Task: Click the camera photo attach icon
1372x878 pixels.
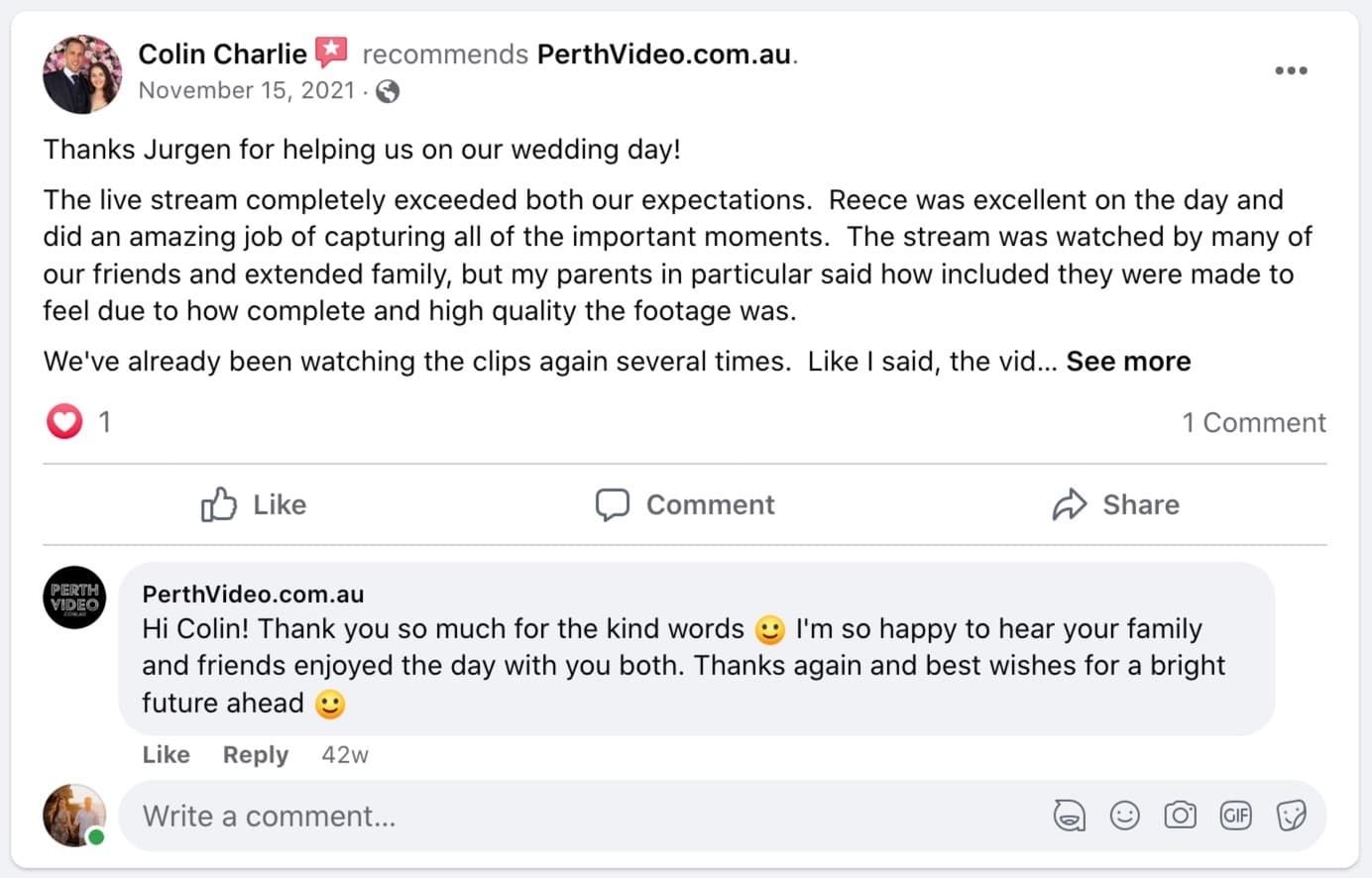Action: click(x=1180, y=816)
